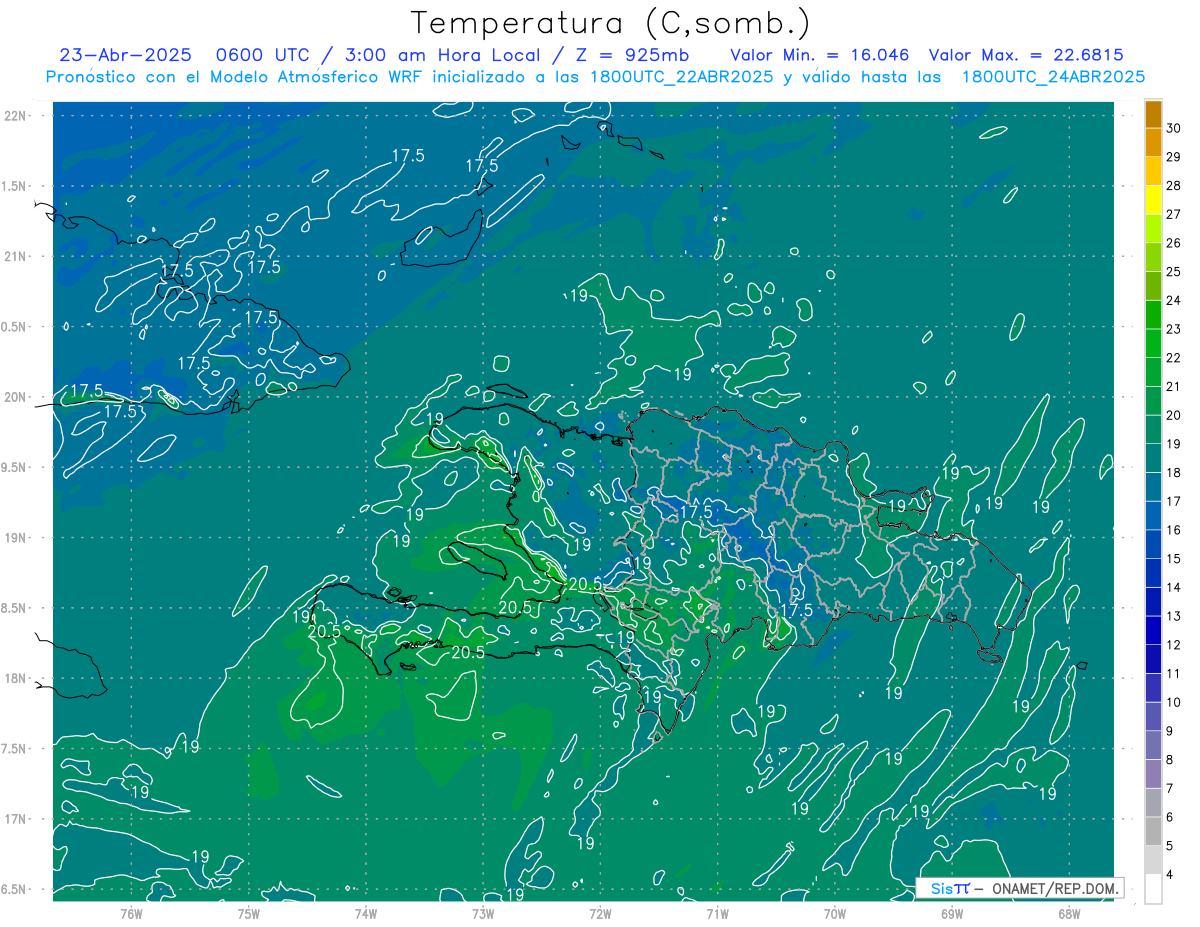Click the color scale label '16'
The image size is (1200, 927).
coord(1174,530)
